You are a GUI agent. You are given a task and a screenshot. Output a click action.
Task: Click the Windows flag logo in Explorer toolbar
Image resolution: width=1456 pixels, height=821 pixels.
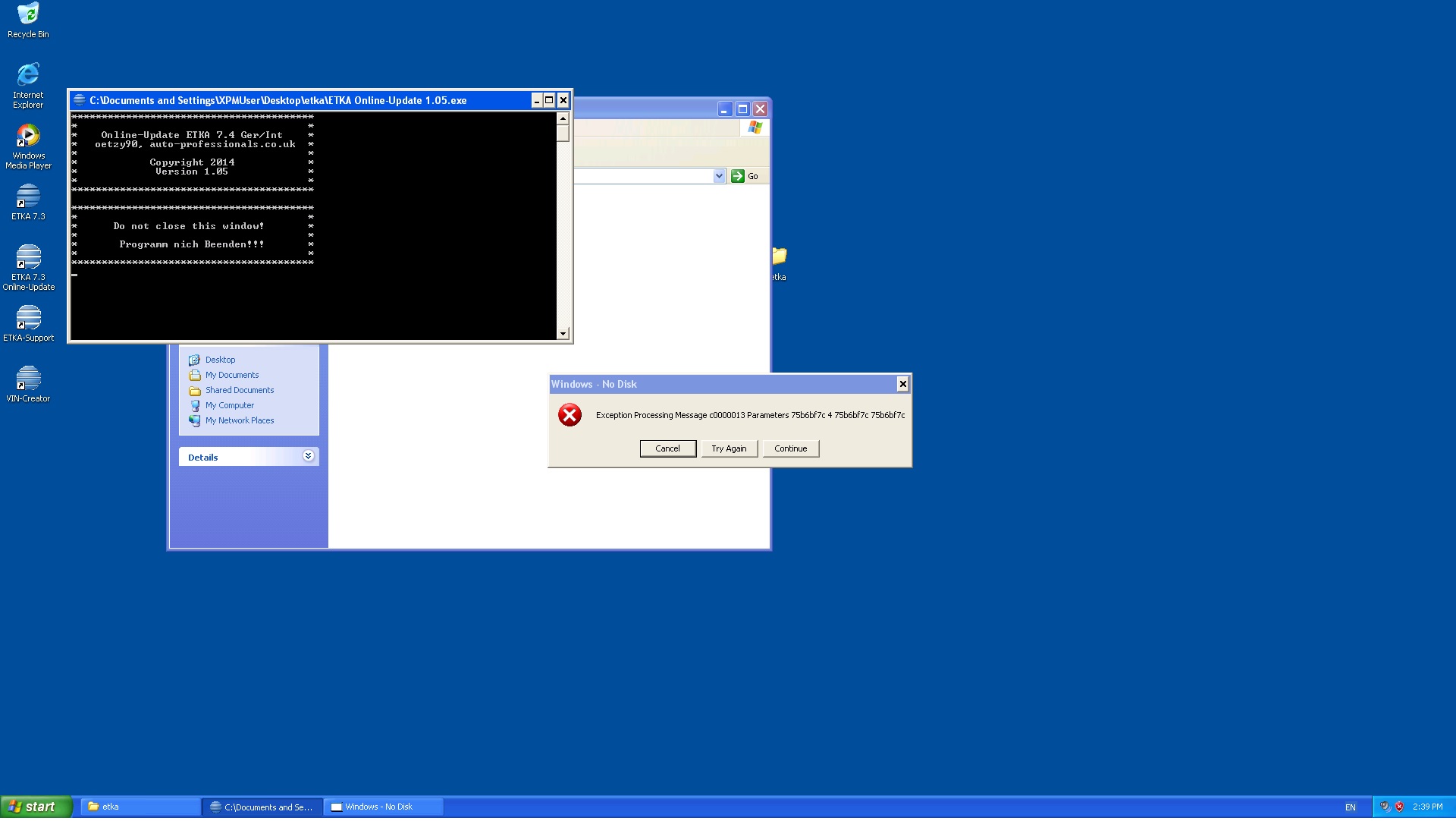(755, 127)
